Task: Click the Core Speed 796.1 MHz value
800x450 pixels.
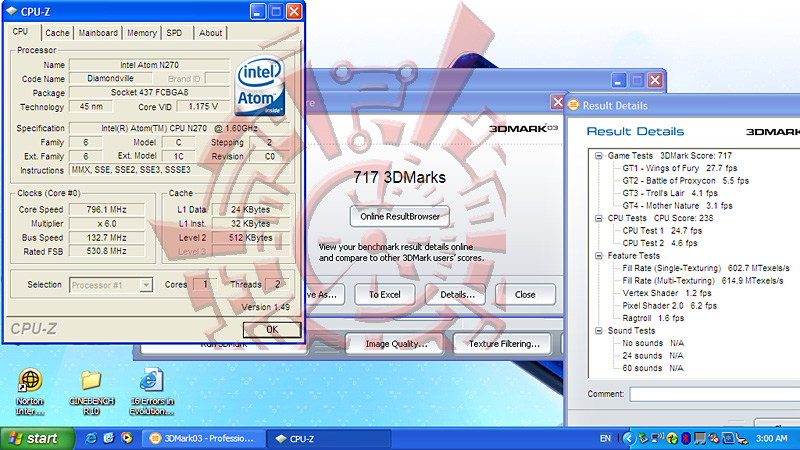Action: tap(107, 209)
